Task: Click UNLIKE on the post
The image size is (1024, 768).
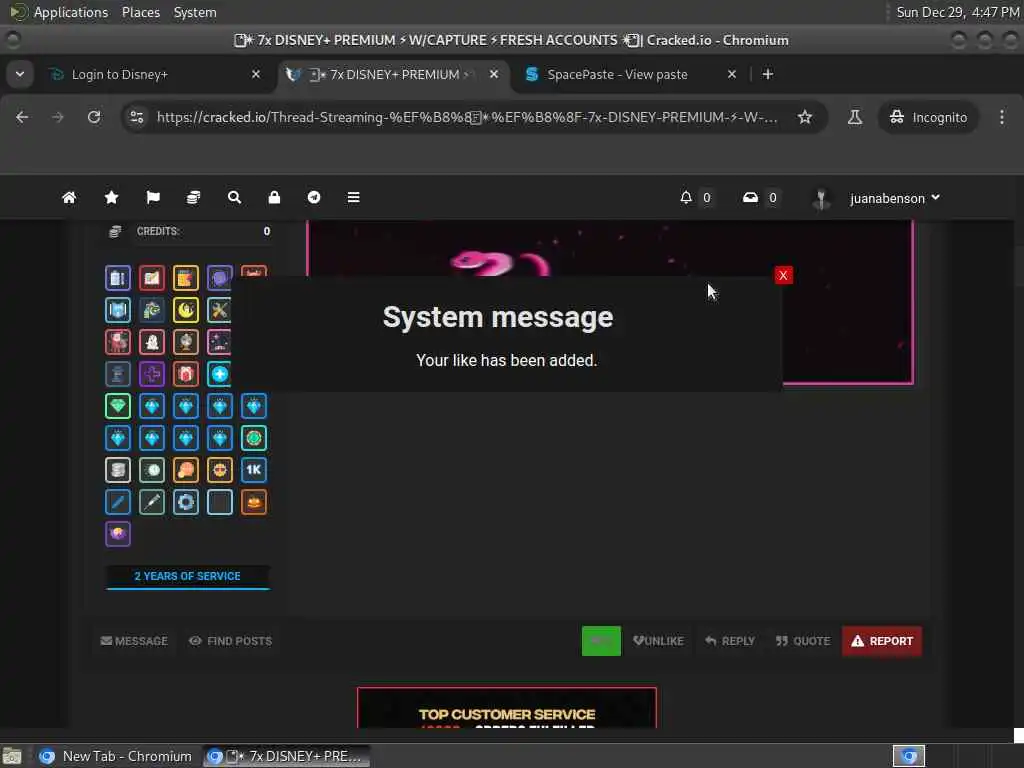Action: click(x=658, y=641)
